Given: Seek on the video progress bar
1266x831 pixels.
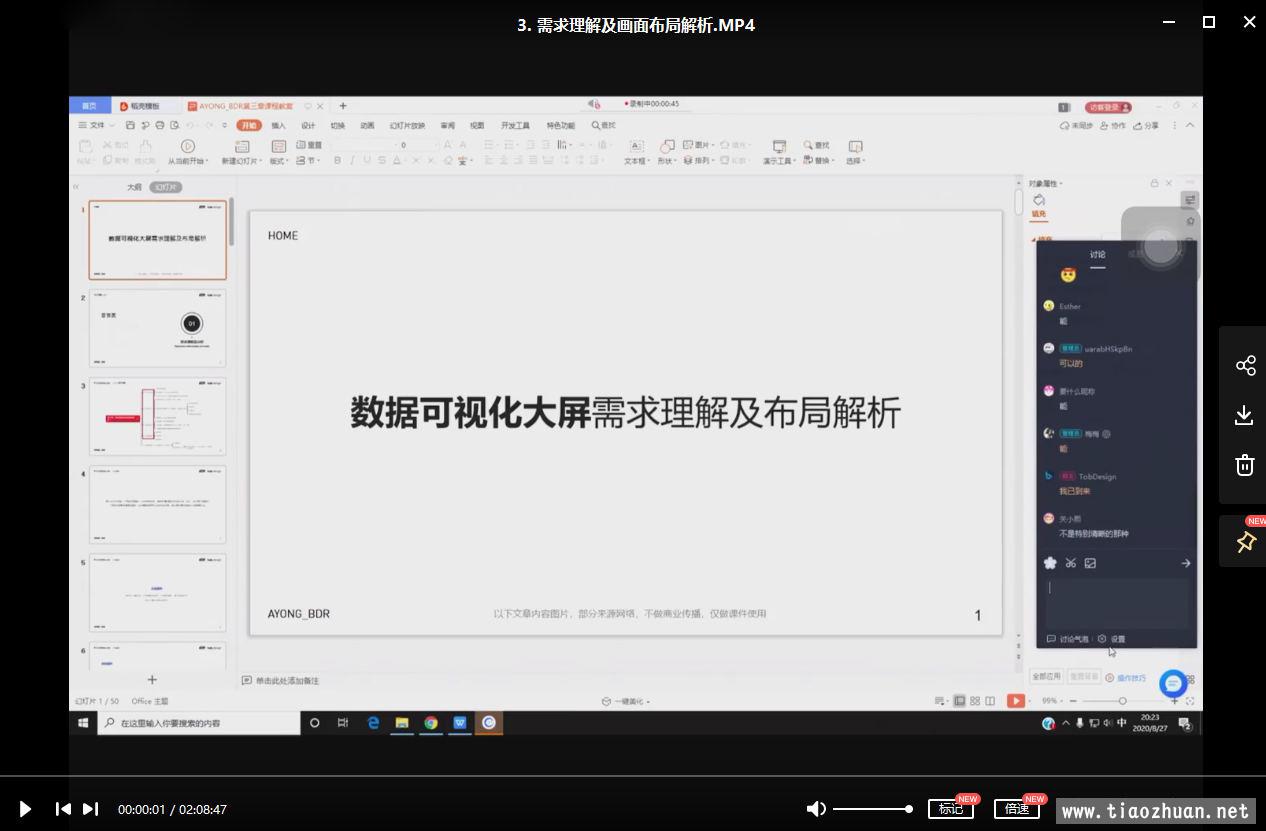Looking at the screenshot, I should point(633,775).
